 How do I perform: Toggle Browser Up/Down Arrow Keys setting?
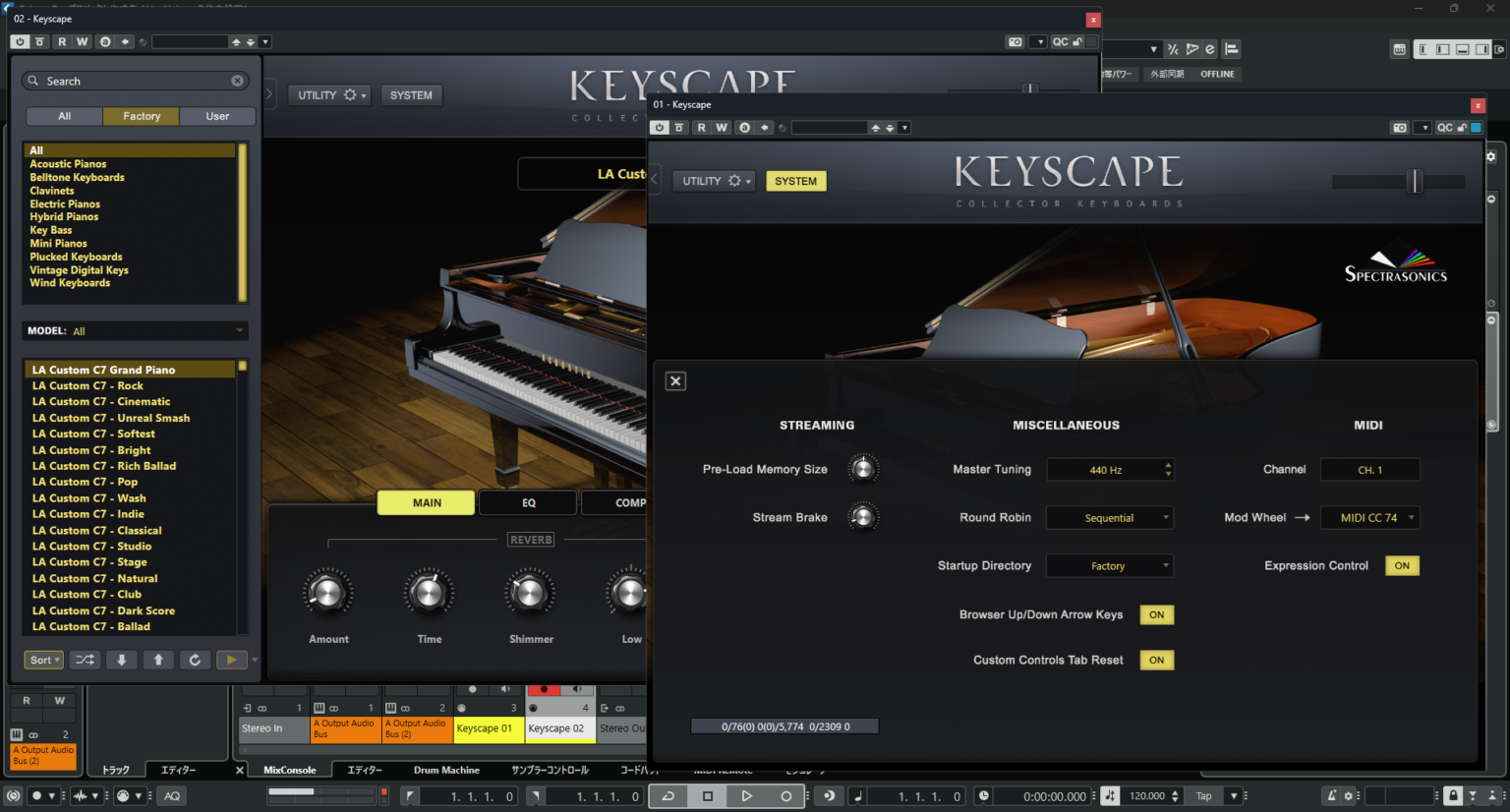1156,614
